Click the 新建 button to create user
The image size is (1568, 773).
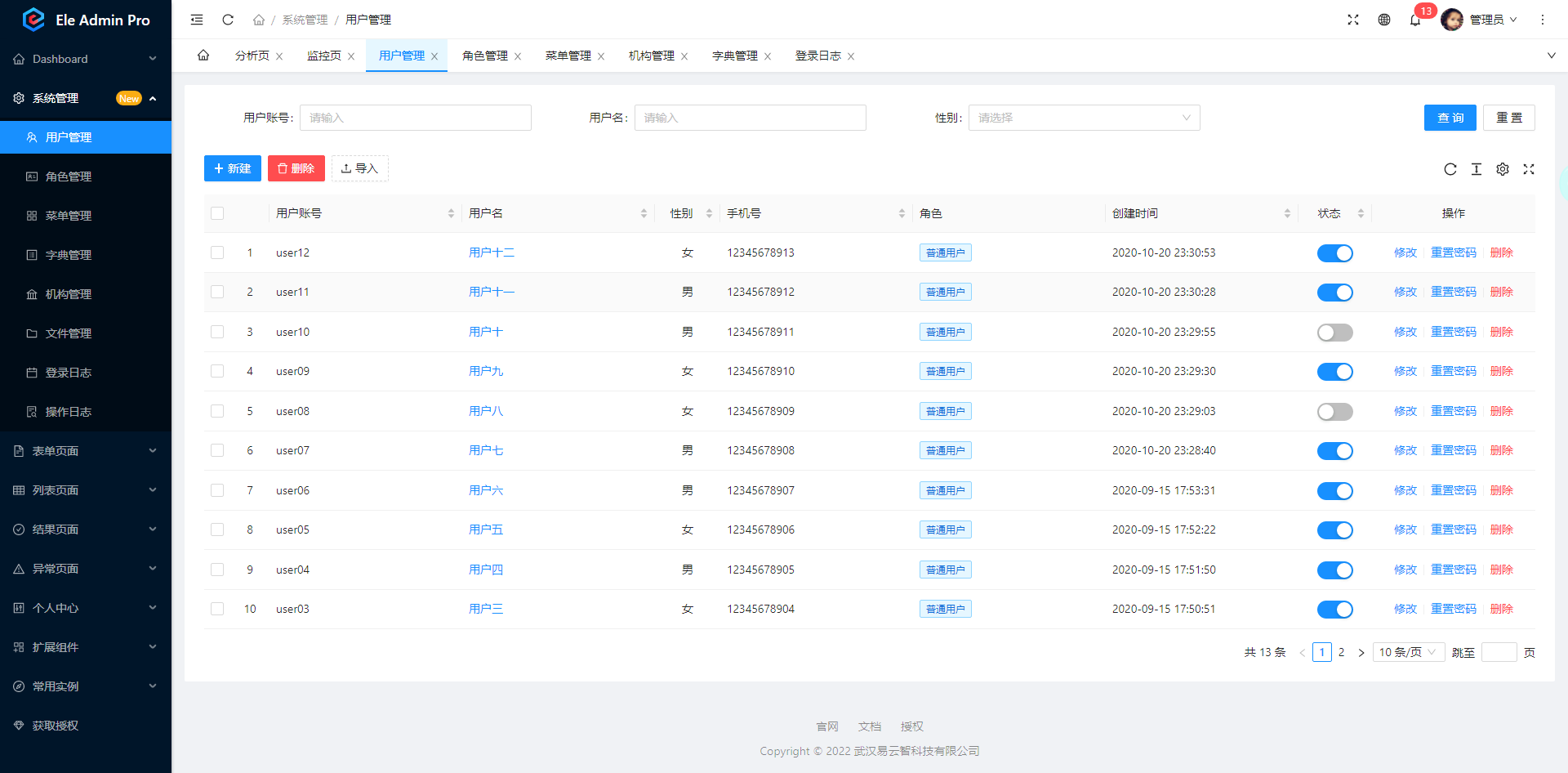pos(232,168)
